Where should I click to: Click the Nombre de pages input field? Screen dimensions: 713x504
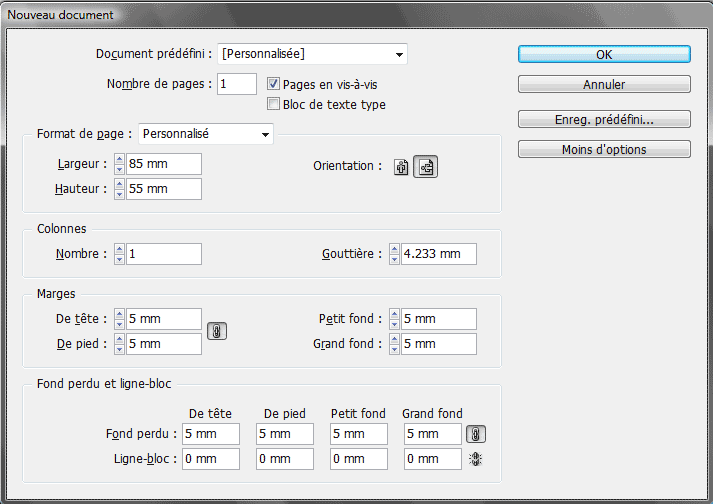tap(236, 84)
